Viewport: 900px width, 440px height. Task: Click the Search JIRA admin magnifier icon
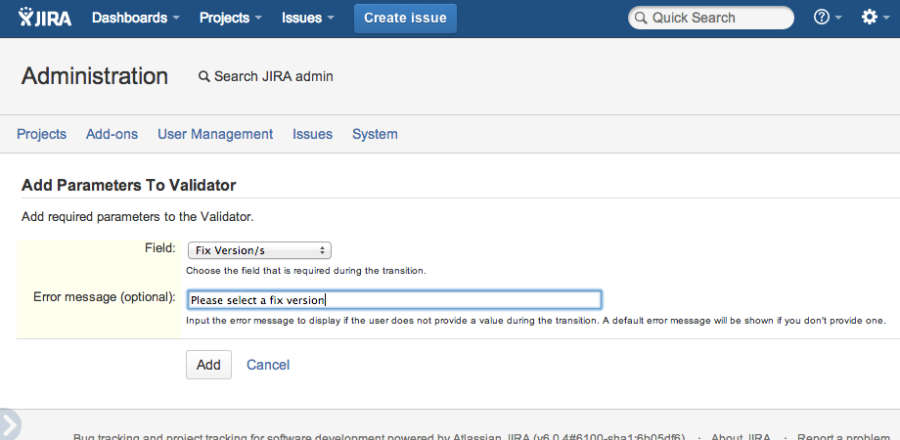point(204,76)
